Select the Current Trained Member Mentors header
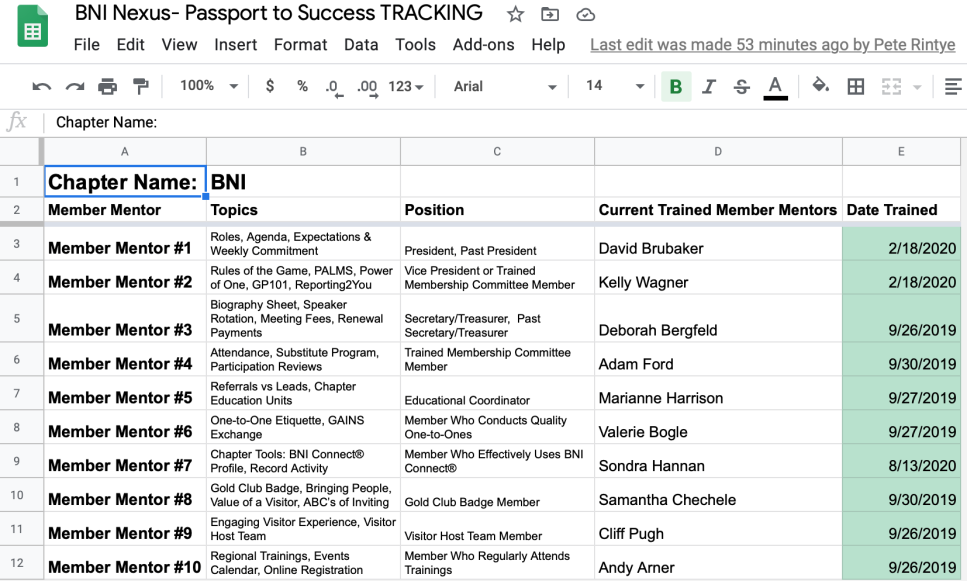The image size is (967, 581). 718,210
